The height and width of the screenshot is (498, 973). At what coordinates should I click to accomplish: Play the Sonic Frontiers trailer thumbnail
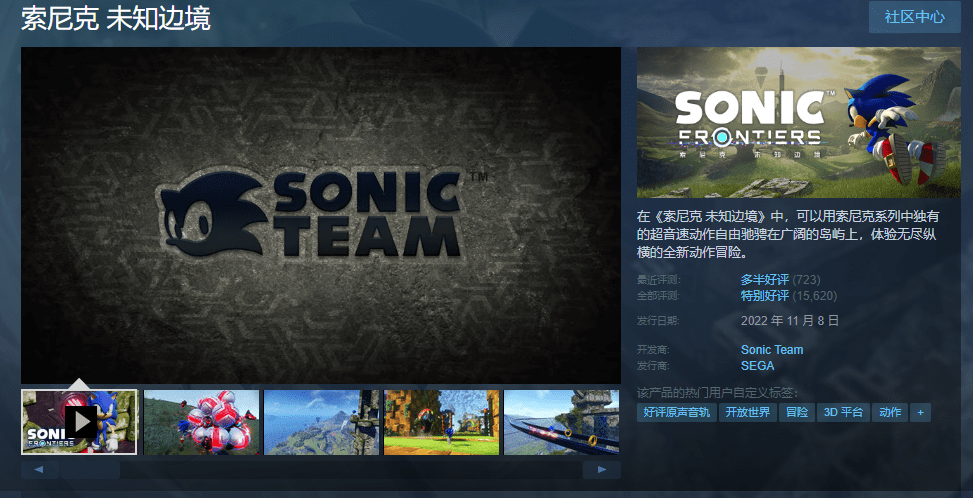pos(79,422)
